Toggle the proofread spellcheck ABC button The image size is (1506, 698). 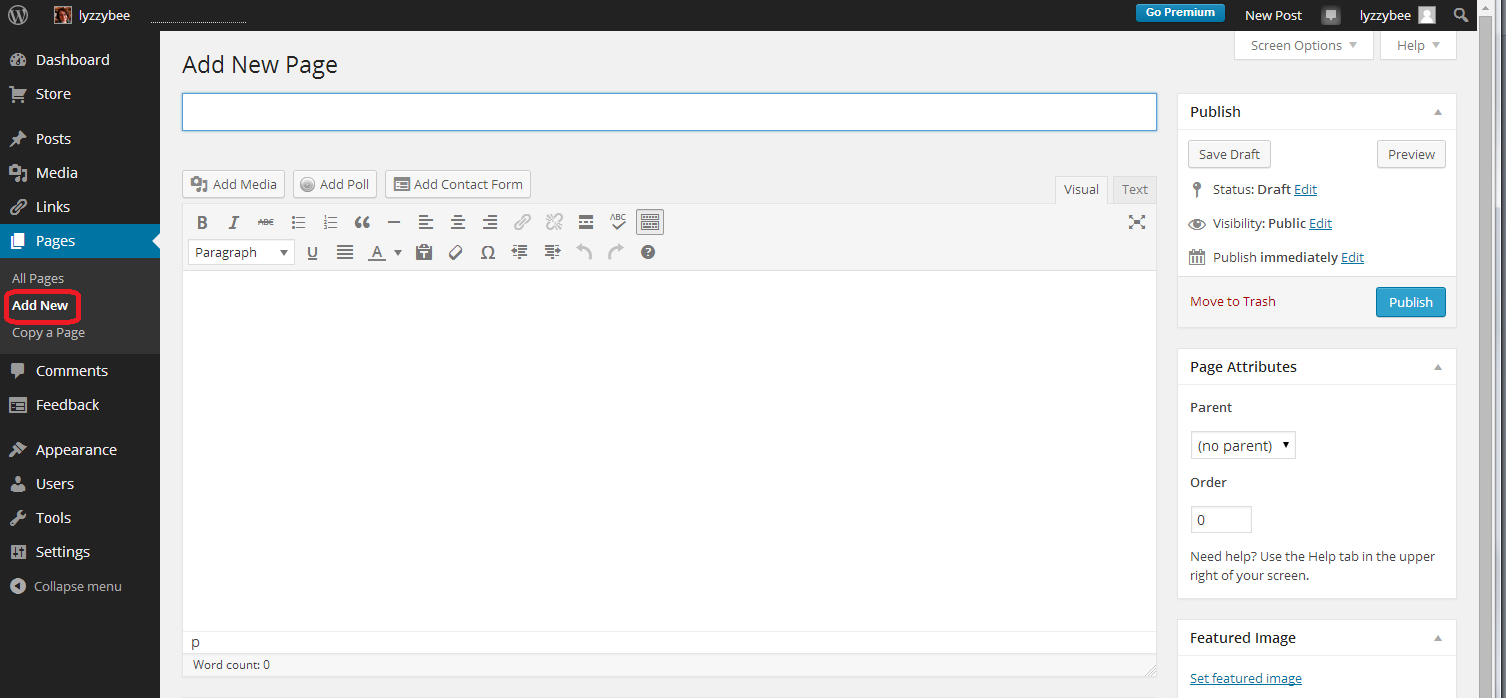tap(618, 223)
